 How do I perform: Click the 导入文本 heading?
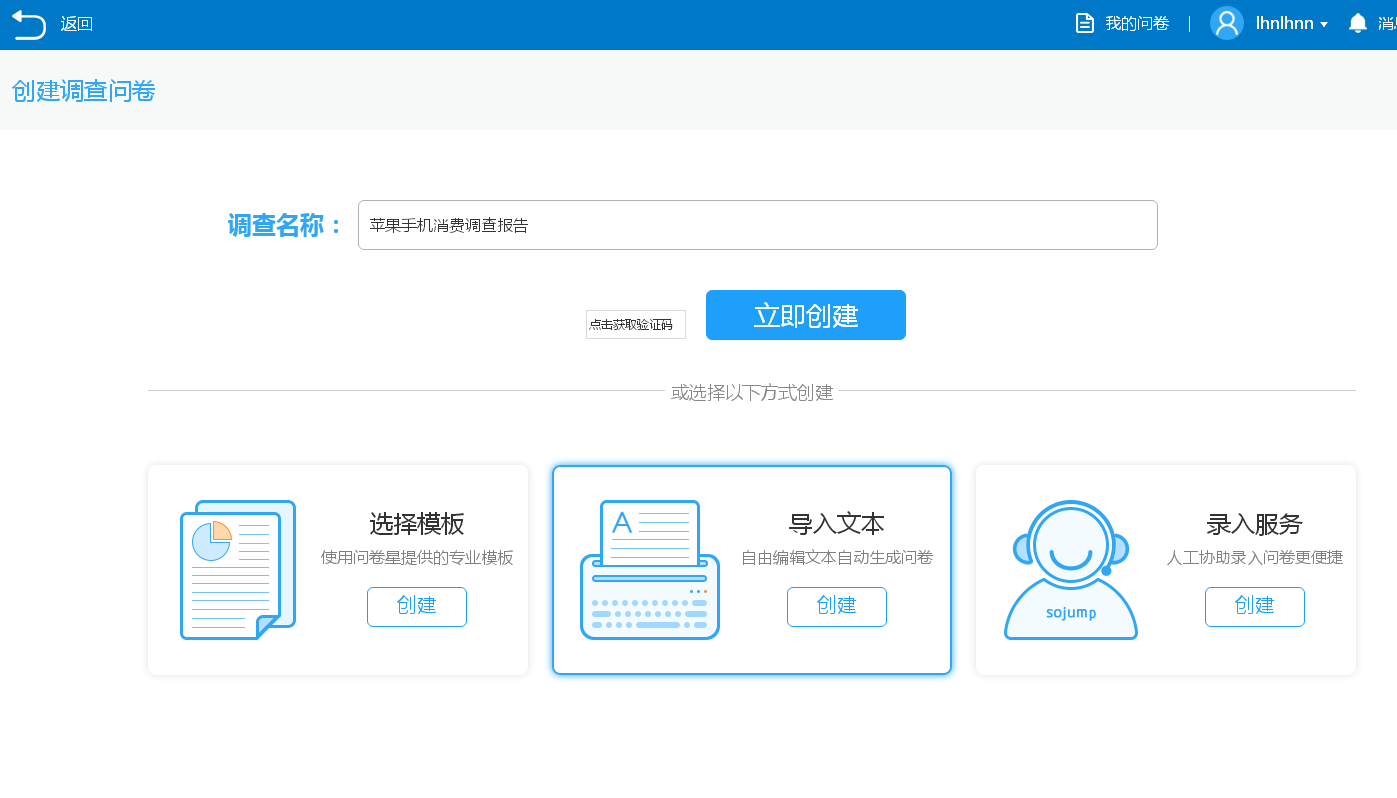tap(837, 524)
